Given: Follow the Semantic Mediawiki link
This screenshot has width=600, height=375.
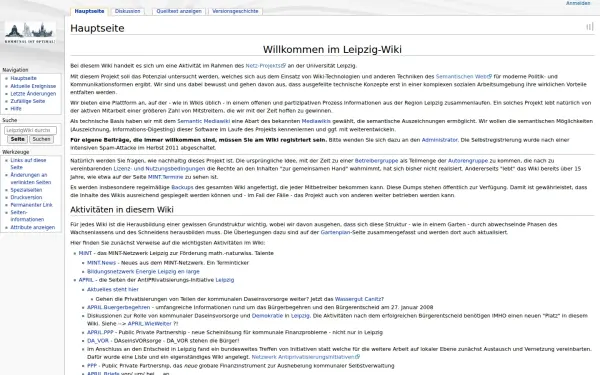Looking at the screenshot, I should 204,121.
